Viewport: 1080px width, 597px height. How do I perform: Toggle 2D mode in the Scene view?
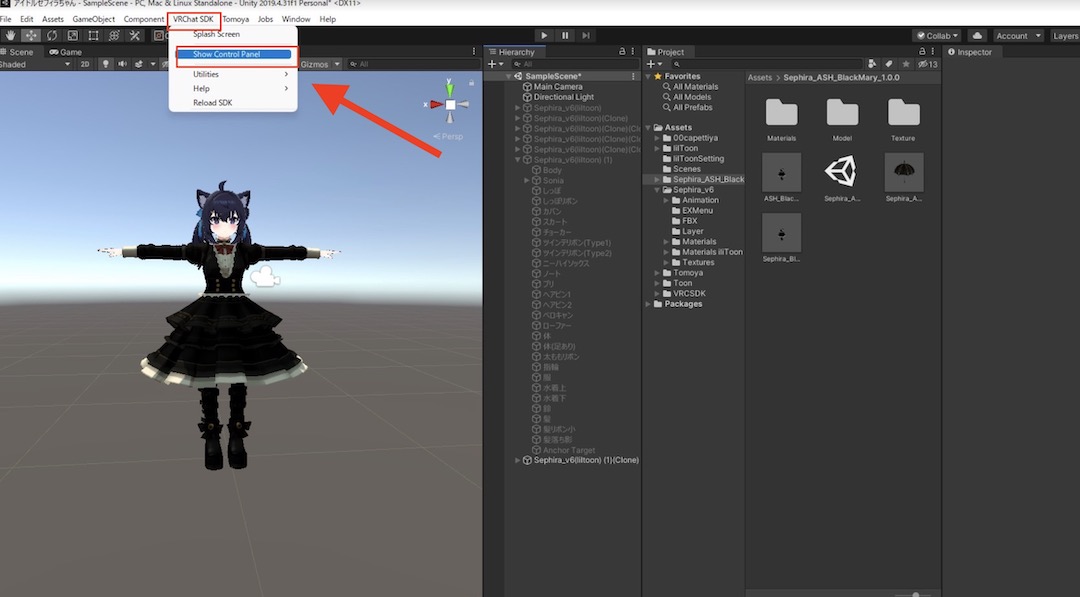pos(83,63)
